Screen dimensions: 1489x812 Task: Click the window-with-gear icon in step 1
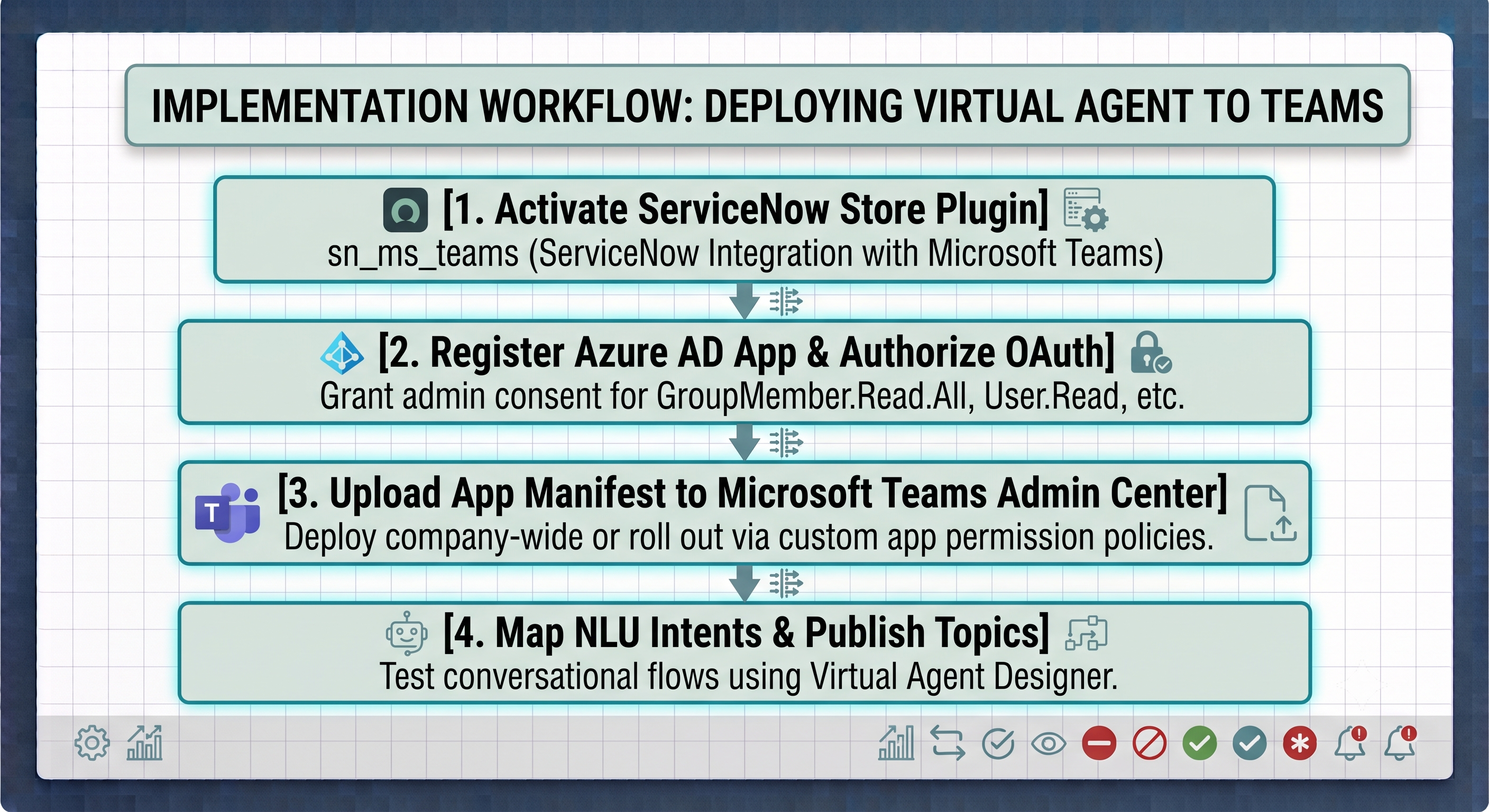pos(1086,210)
